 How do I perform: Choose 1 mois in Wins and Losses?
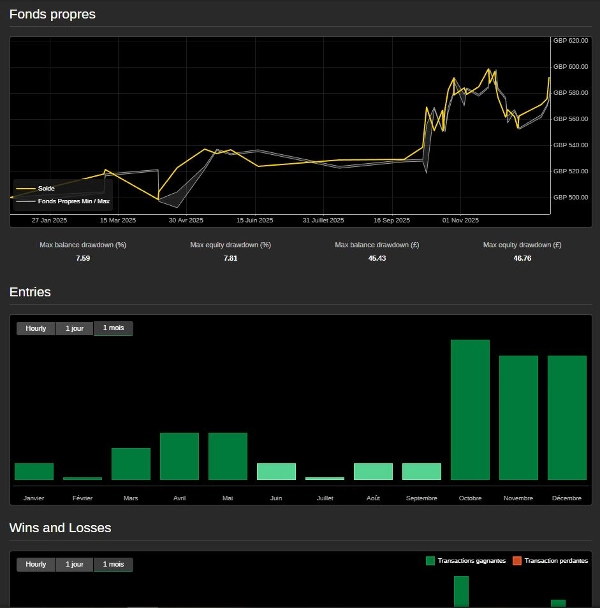click(x=113, y=564)
